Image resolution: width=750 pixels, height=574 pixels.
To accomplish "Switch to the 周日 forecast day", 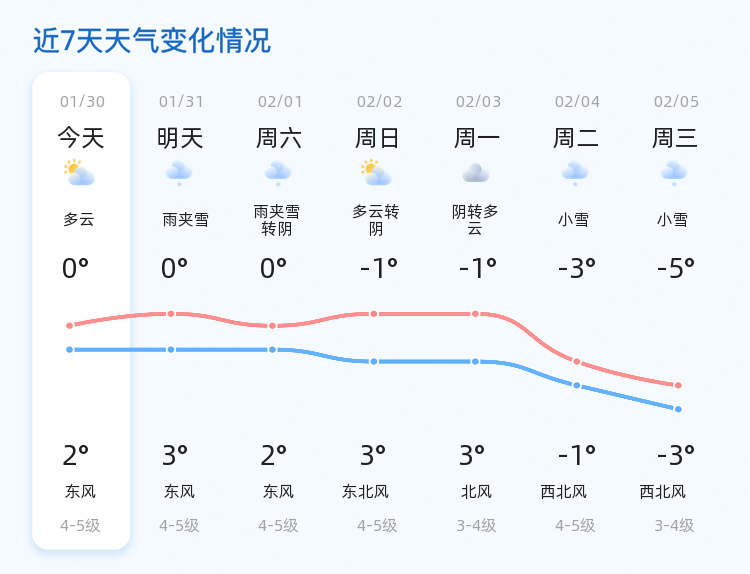I will coord(378,137).
